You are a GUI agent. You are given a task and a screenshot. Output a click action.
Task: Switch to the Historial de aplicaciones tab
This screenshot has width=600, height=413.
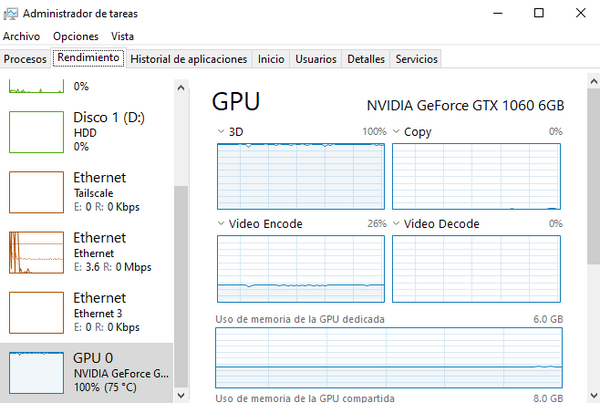[x=189, y=59]
